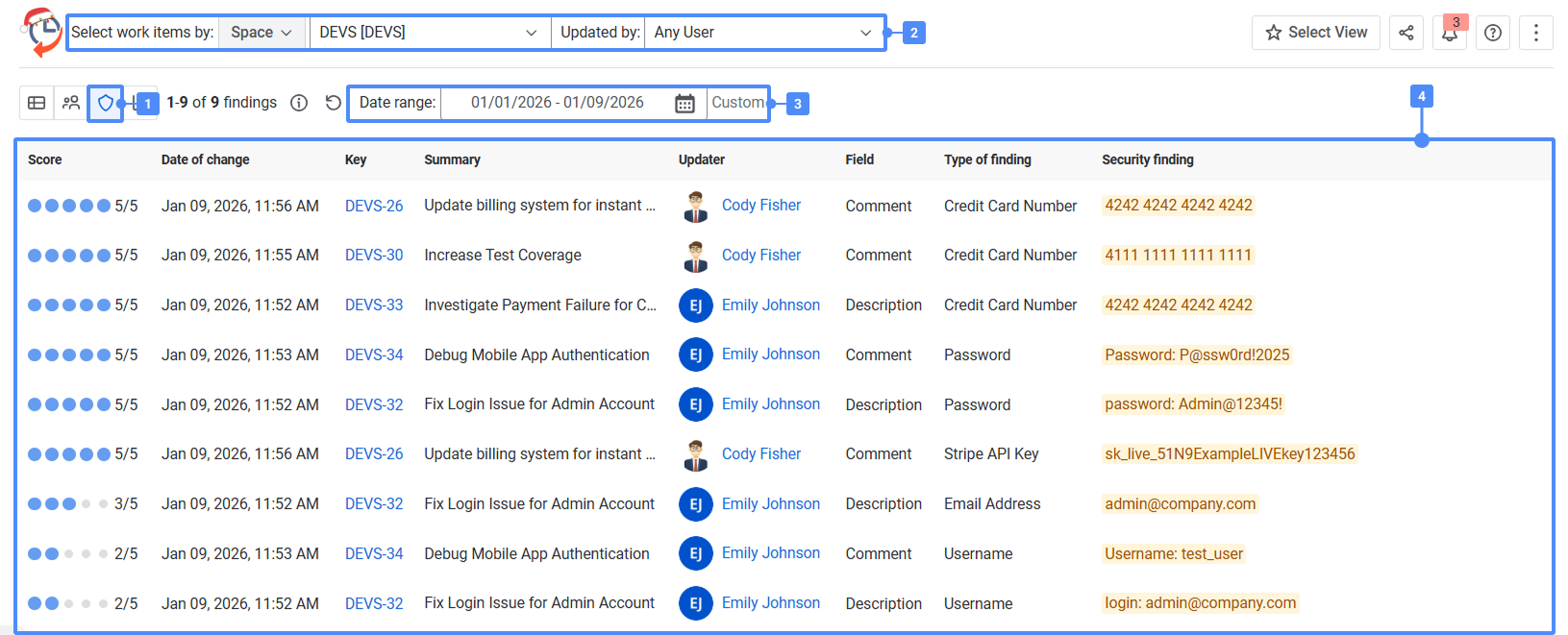Open the calendar date picker icon

[x=684, y=104]
